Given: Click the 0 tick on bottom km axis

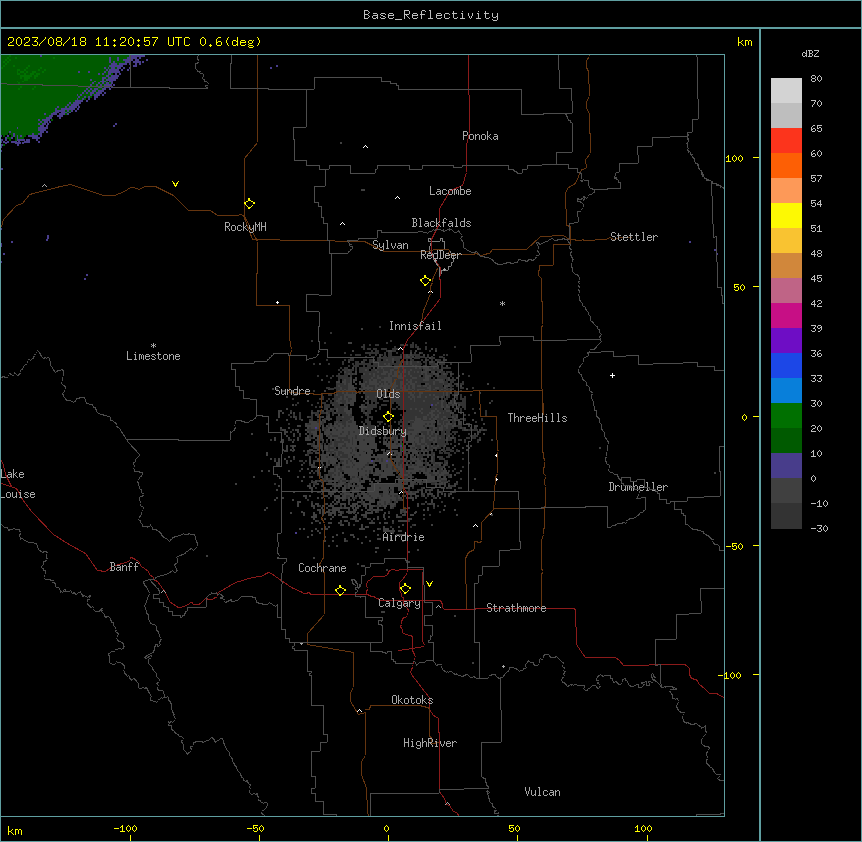Looking at the screenshot, I should click(386, 828).
